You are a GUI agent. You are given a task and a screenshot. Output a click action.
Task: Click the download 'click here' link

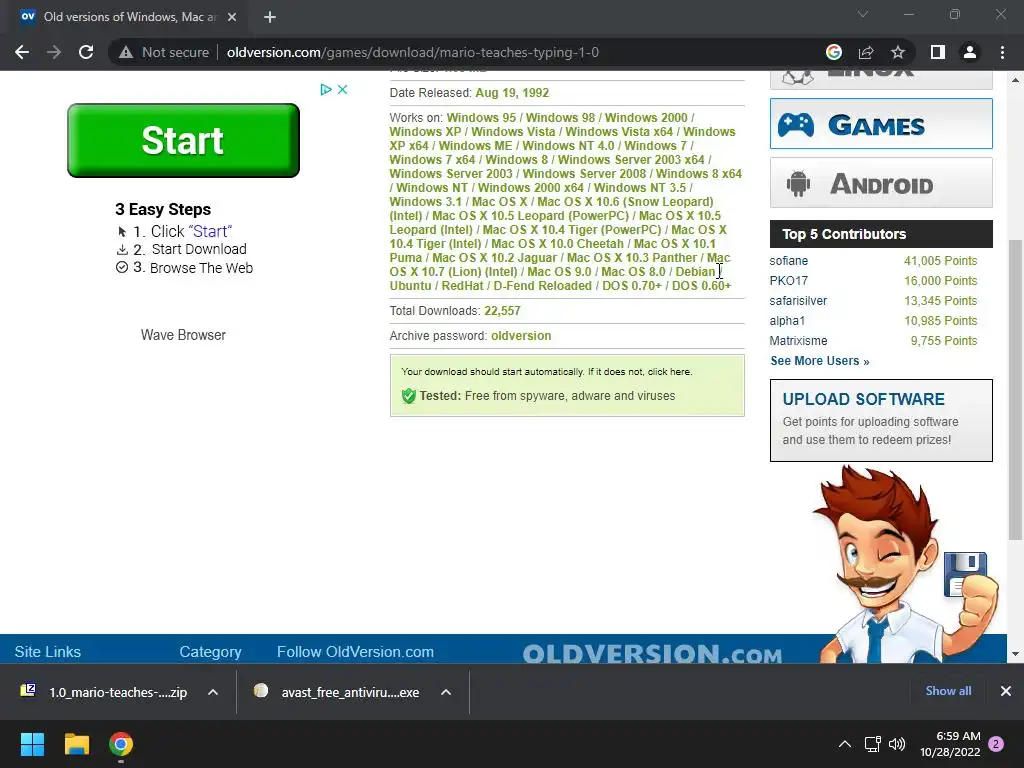[x=669, y=372]
